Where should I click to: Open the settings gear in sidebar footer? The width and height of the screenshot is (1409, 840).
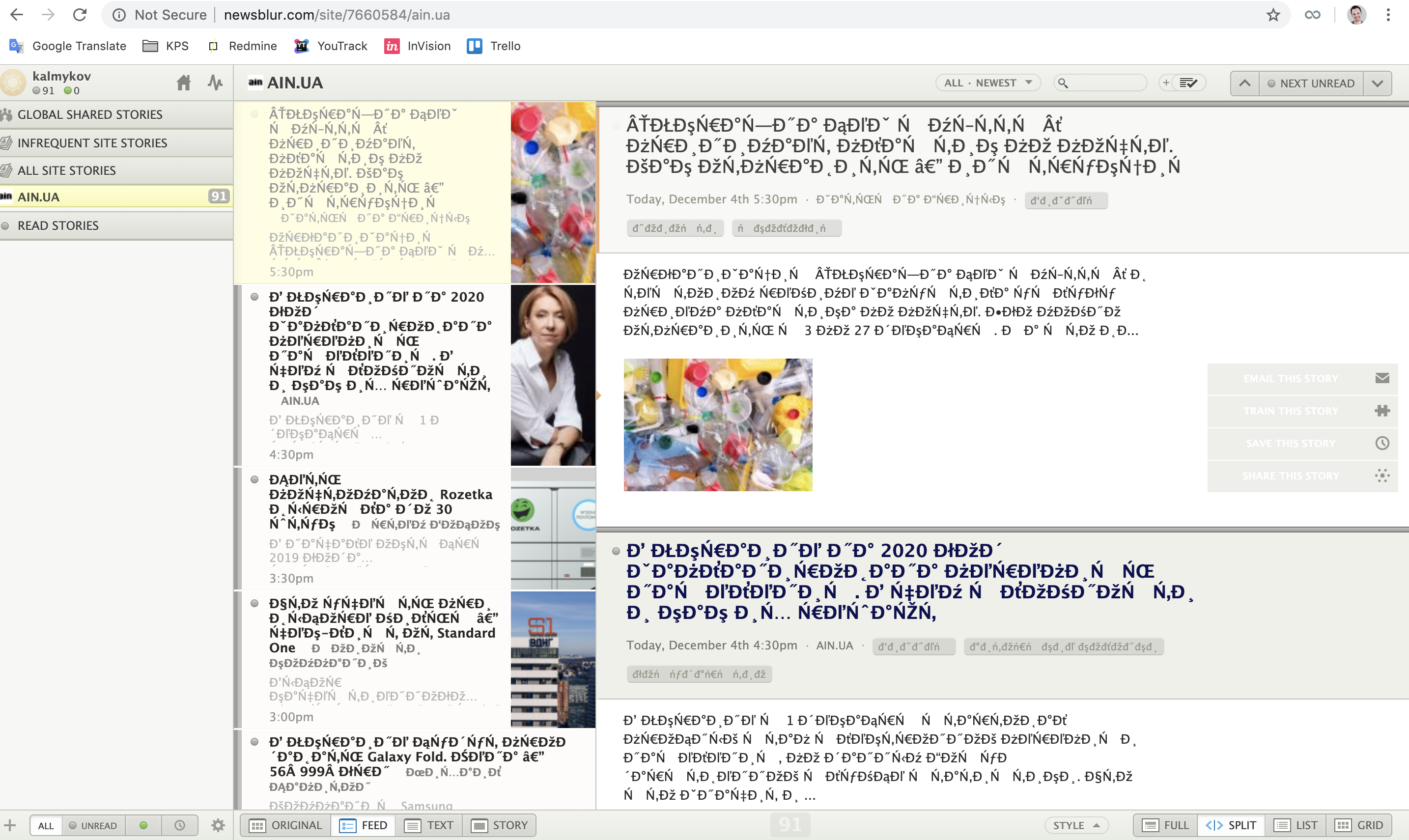pos(218,825)
